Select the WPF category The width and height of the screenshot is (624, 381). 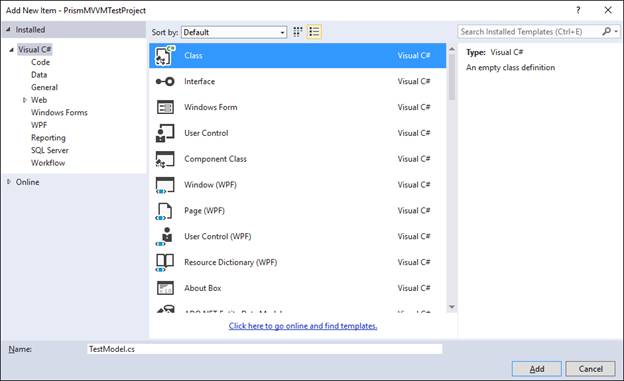click(39, 125)
